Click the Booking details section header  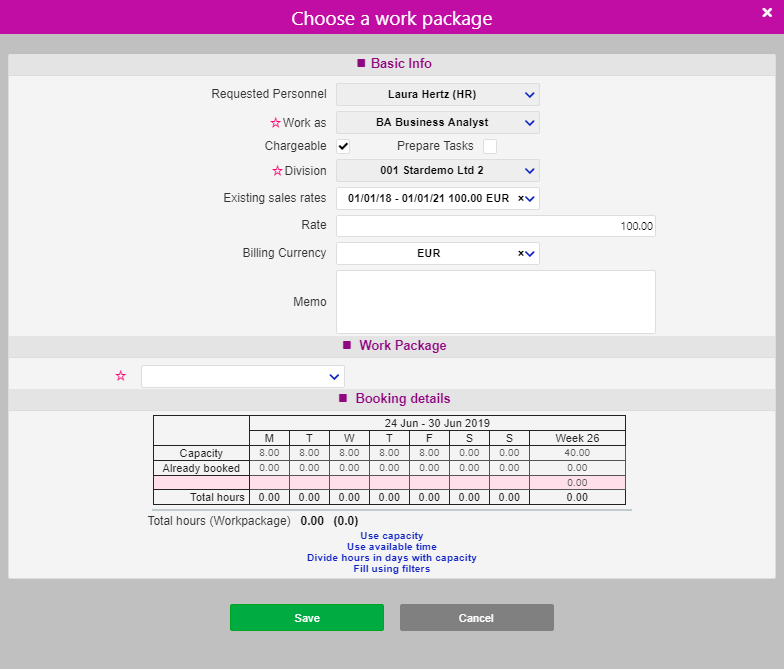[392, 399]
